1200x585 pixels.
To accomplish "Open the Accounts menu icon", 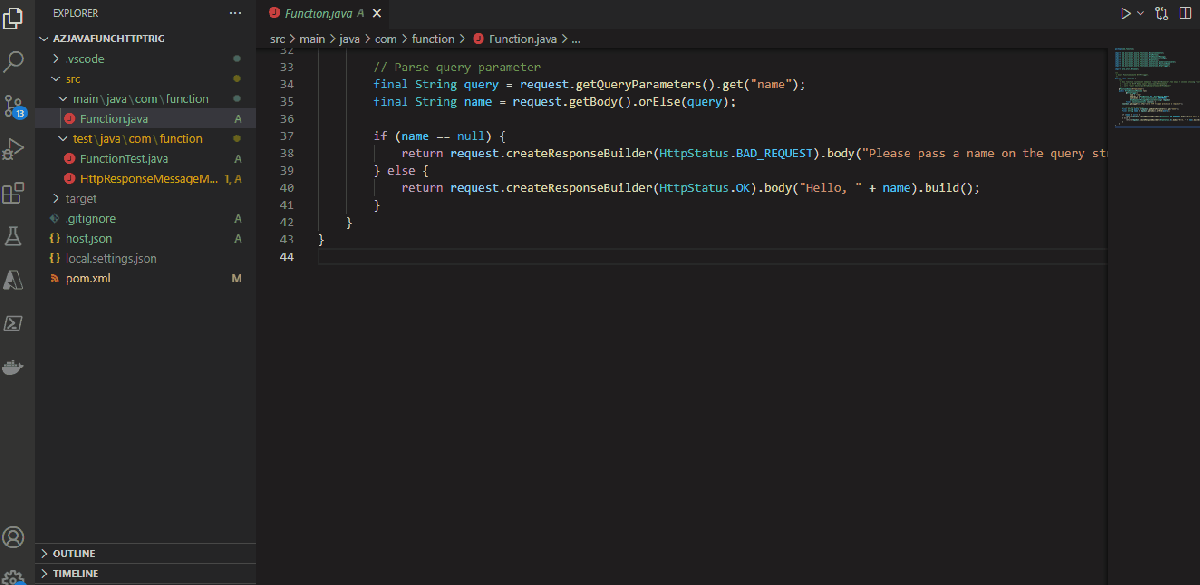I will point(14,537).
